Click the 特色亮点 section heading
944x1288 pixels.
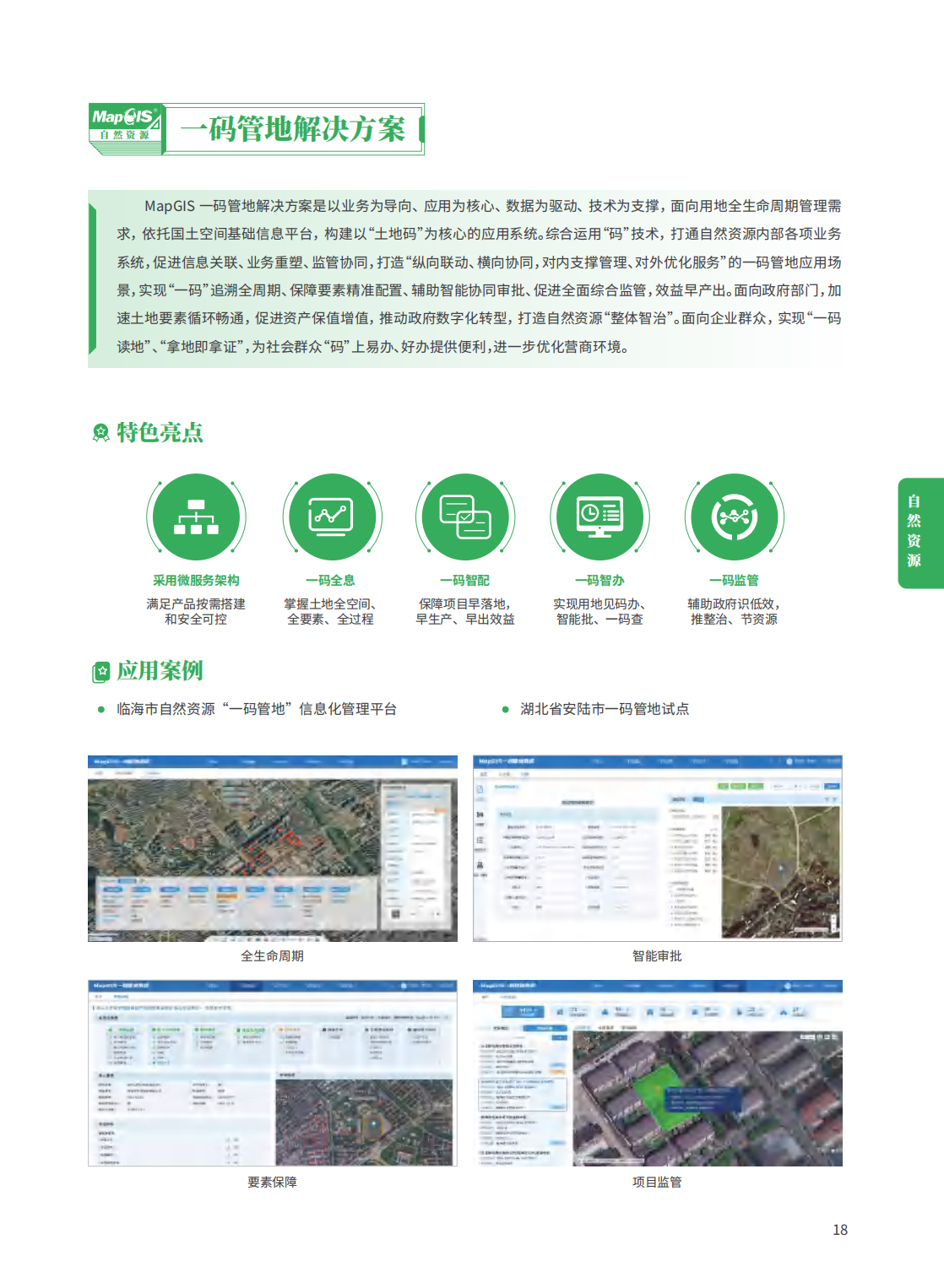[x=160, y=433]
